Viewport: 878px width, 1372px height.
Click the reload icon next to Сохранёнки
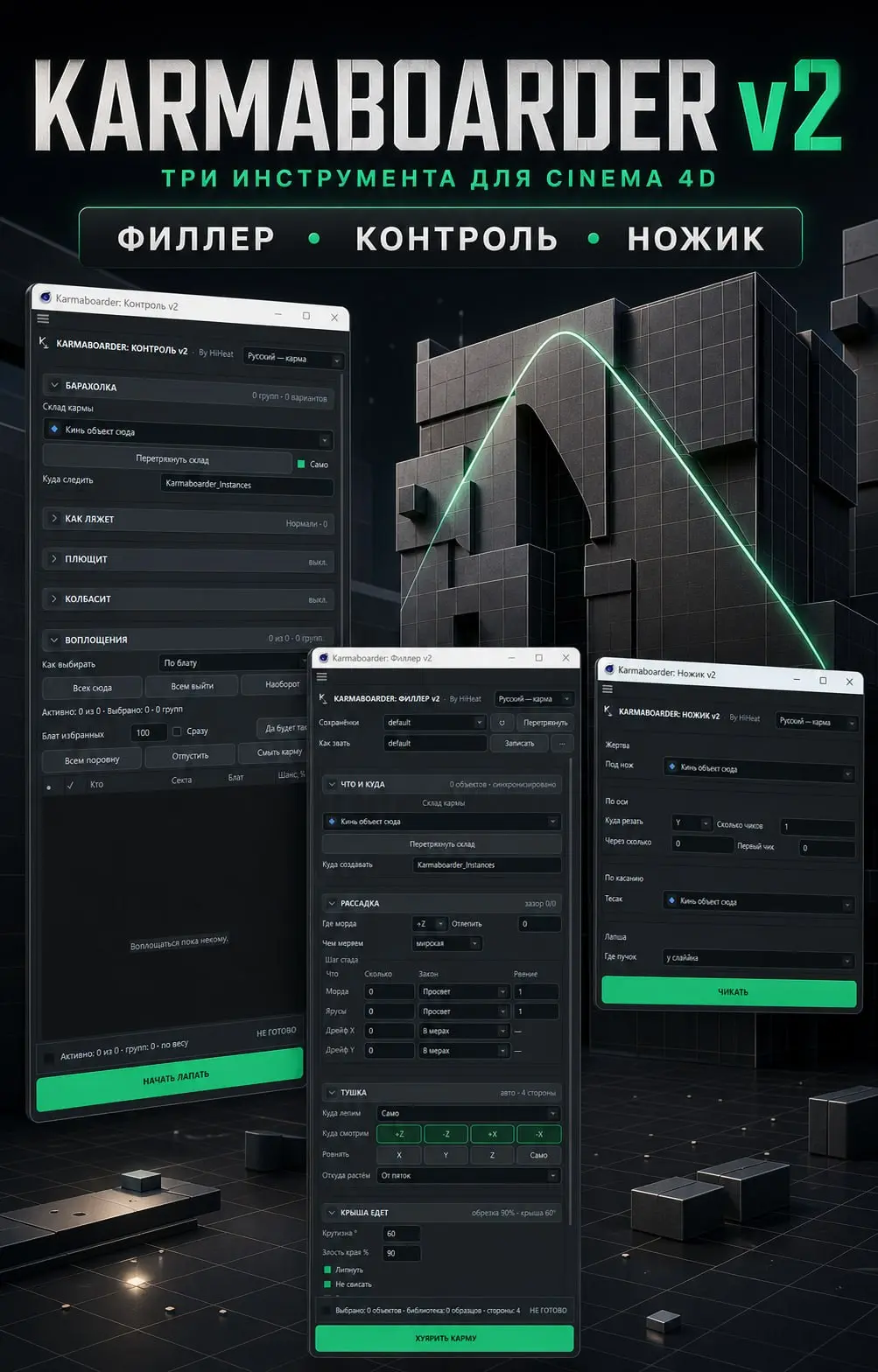[502, 723]
